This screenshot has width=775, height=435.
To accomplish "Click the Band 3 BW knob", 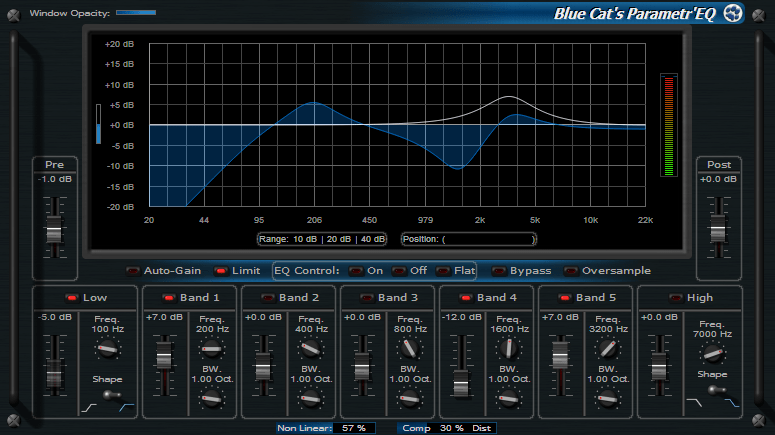I will coord(409,398).
